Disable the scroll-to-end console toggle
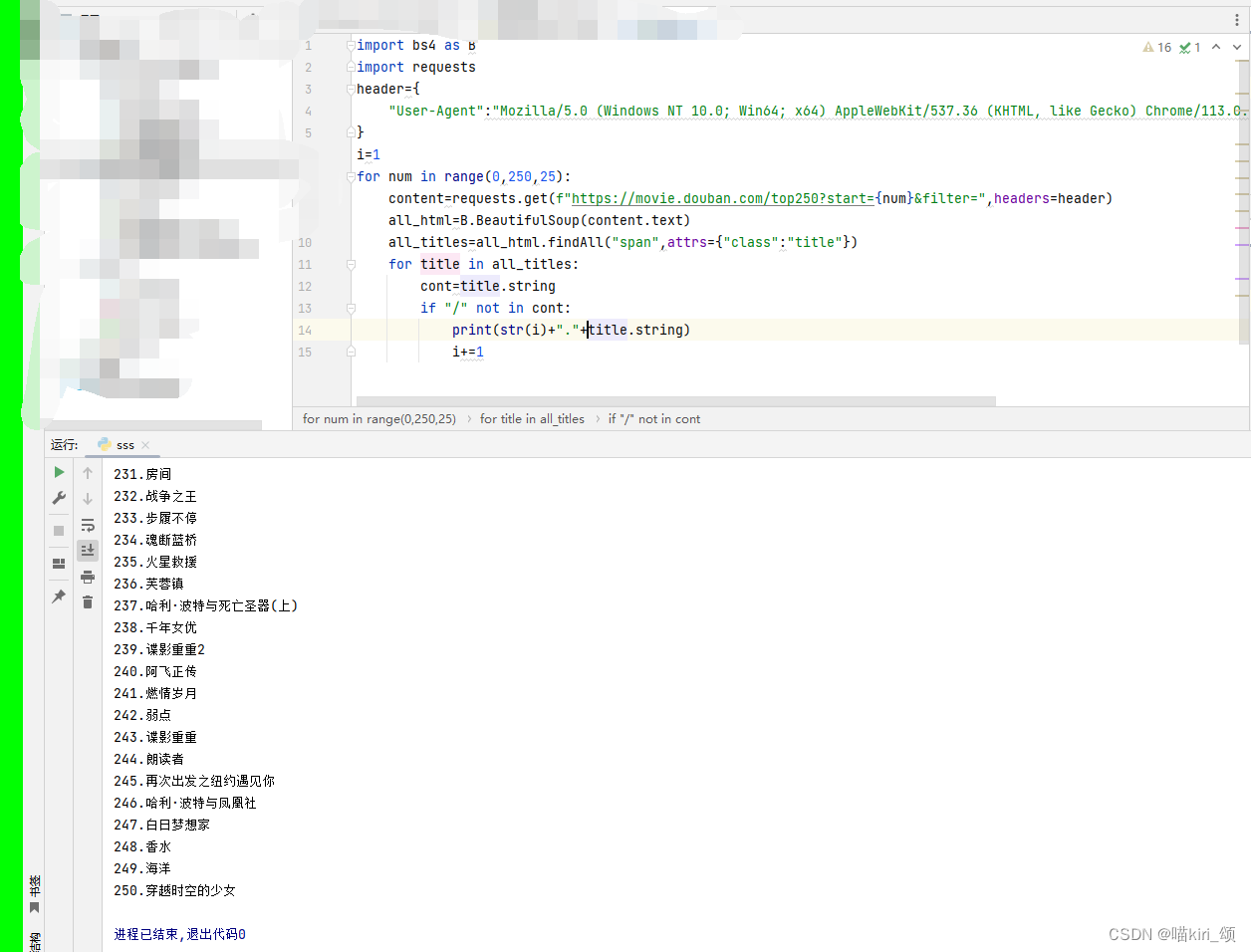Viewport: 1251px width, 952px height. [x=88, y=550]
